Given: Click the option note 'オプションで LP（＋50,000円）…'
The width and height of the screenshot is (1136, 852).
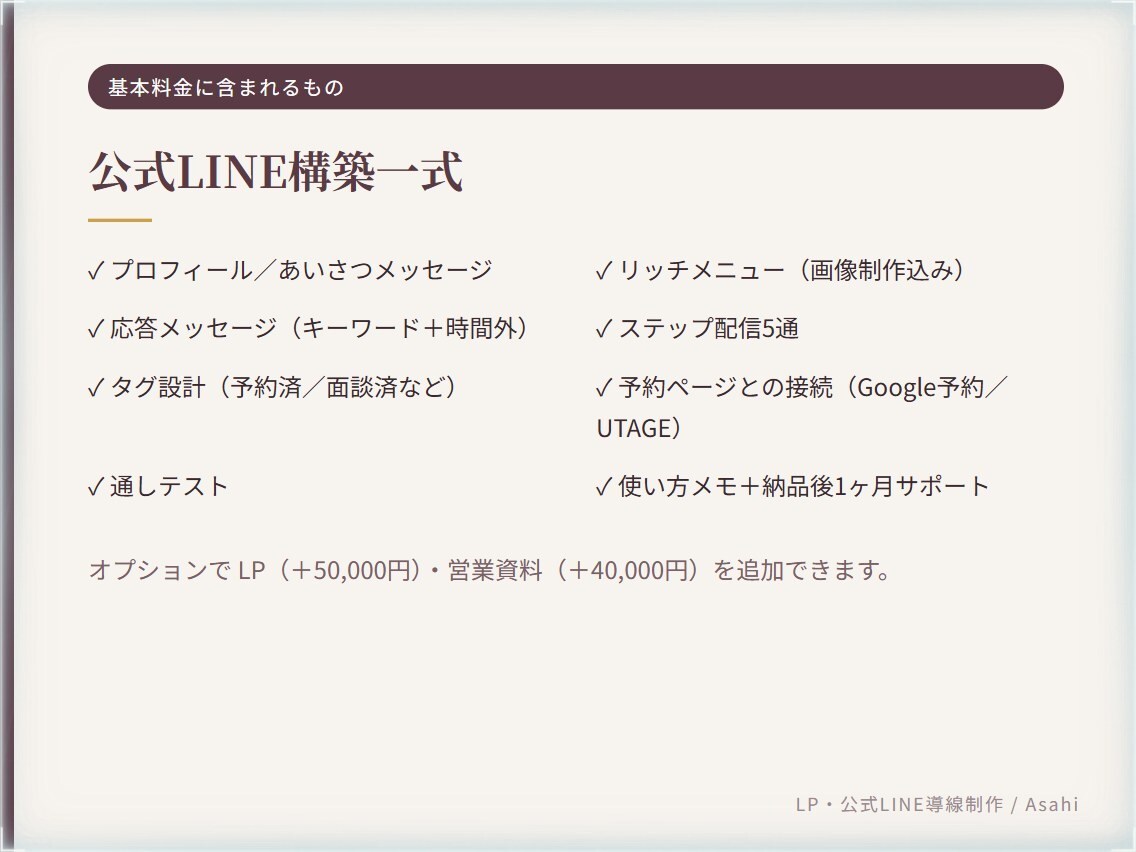Looking at the screenshot, I should click(490, 571).
